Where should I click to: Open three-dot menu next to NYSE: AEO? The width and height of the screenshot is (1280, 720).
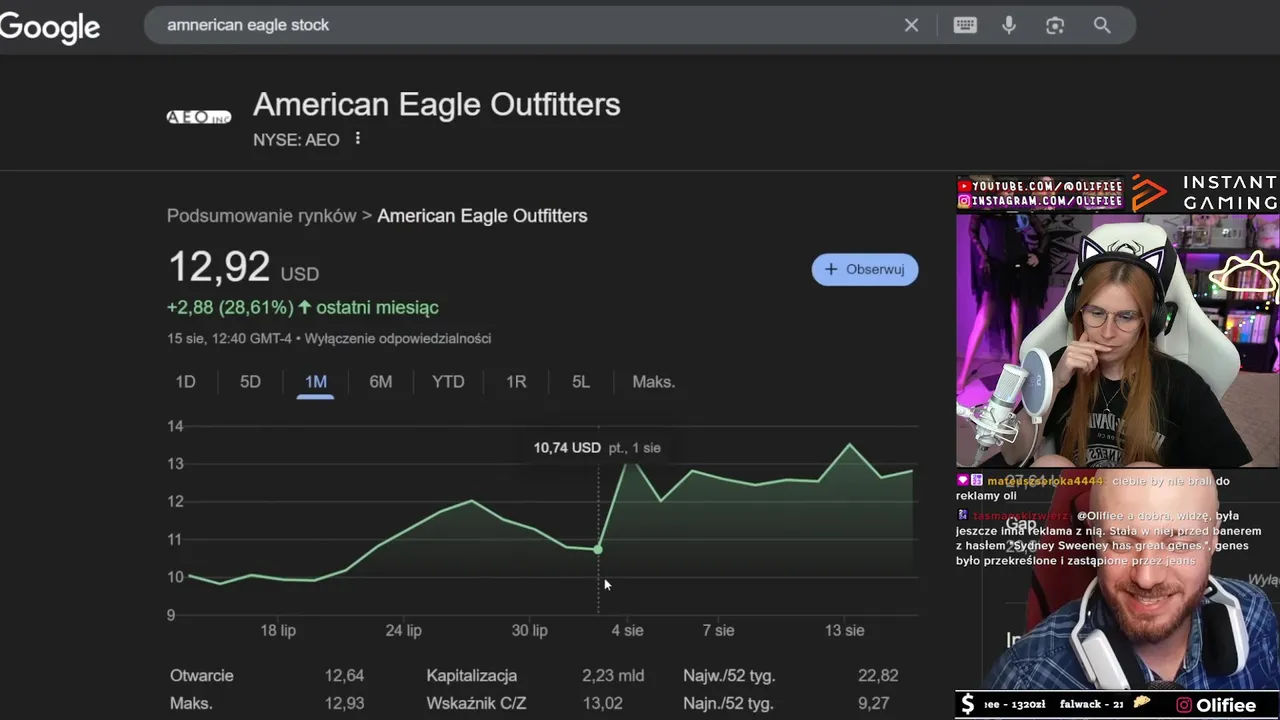tap(357, 139)
